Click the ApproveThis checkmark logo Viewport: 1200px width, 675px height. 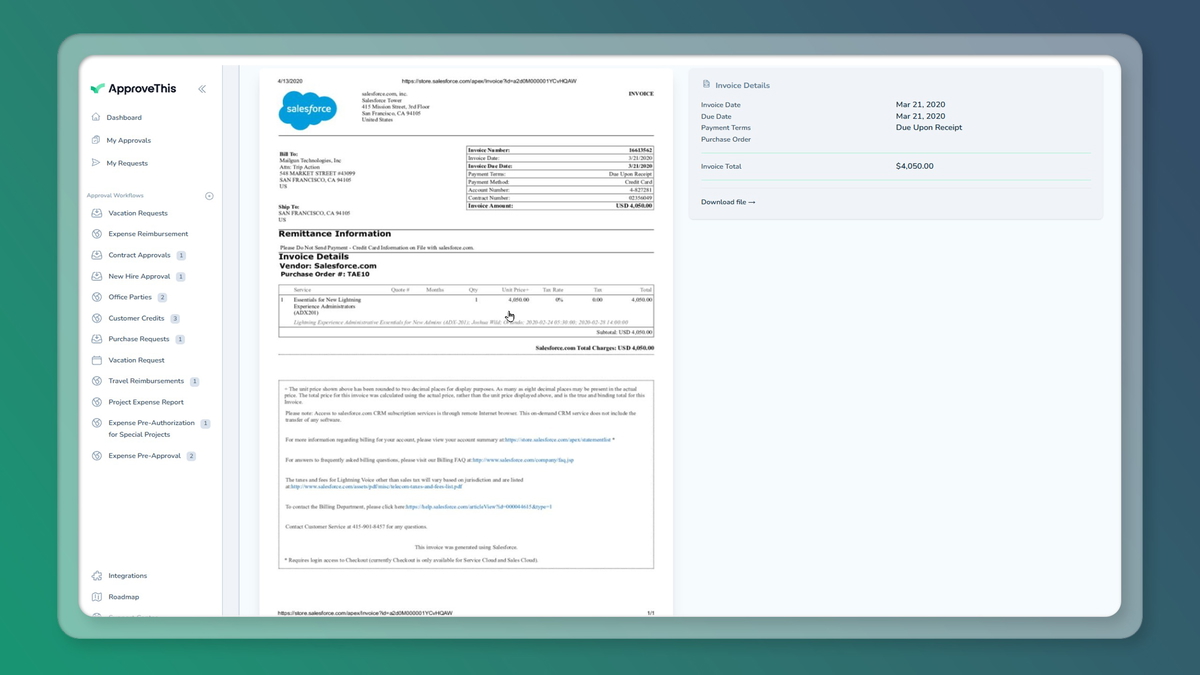pos(96,88)
